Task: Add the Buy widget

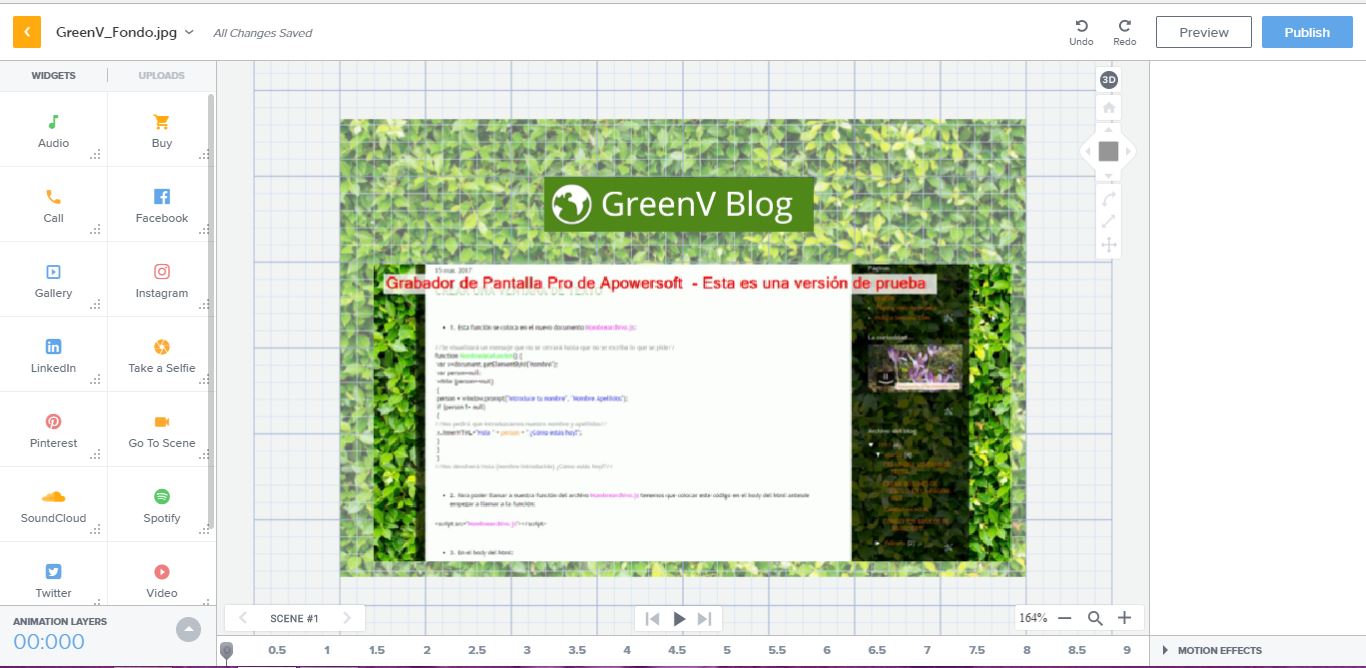Action: pyautogui.click(x=161, y=130)
